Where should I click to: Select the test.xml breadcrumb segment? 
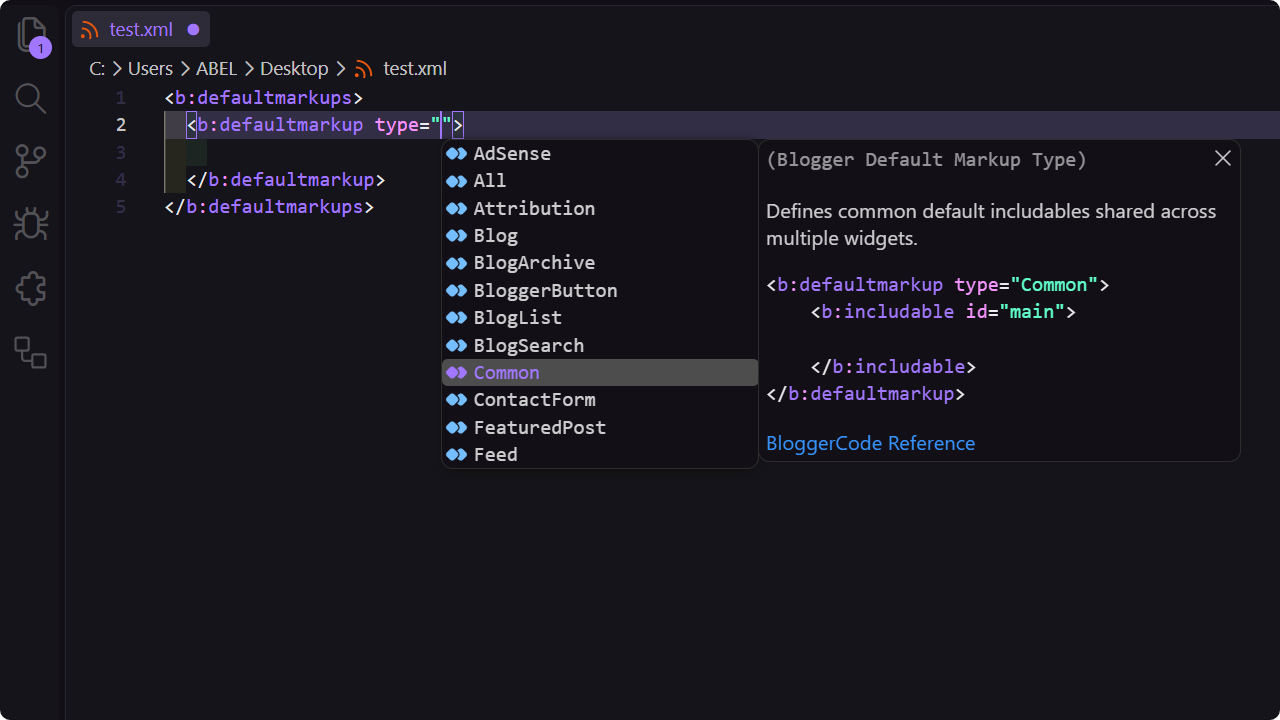pyautogui.click(x=415, y=69)
